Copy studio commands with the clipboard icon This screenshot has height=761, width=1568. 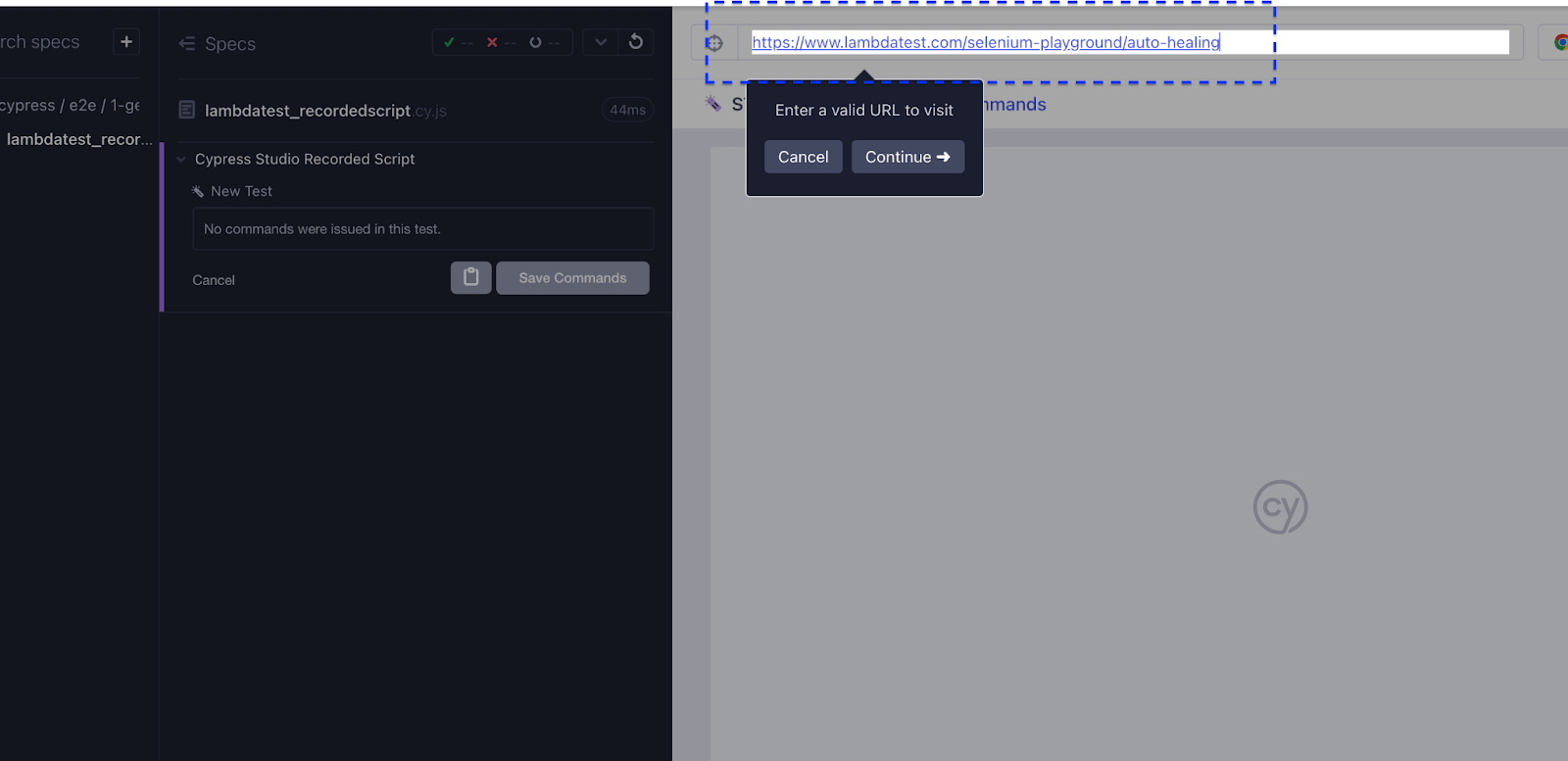[x=471, y=278]
